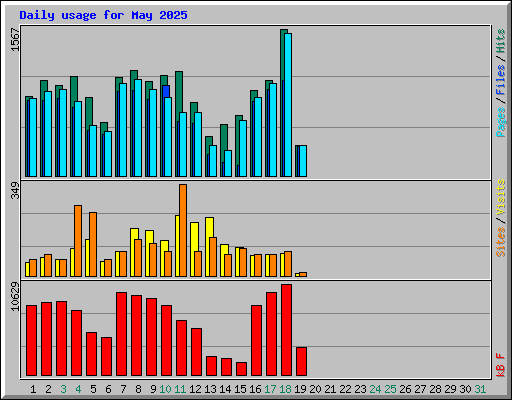
Task: Click the cyan "Pages" legend label
Action: [x=500, y=122]
